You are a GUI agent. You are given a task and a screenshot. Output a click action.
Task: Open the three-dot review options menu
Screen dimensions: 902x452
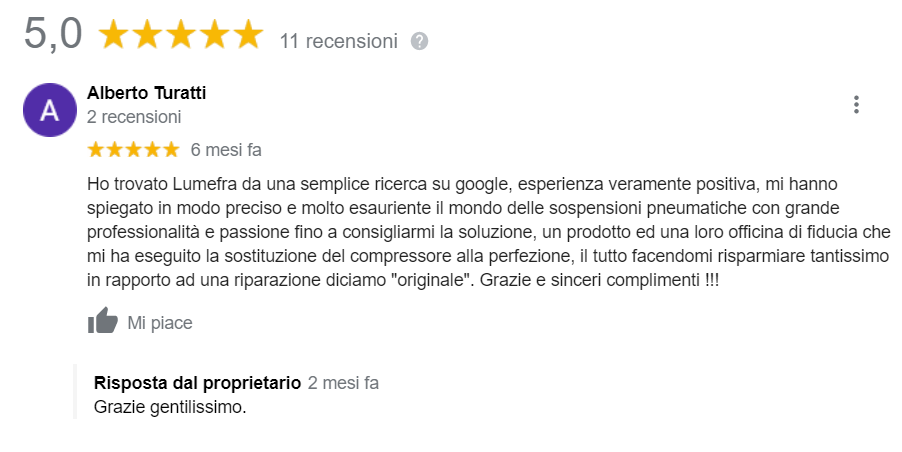856,104
